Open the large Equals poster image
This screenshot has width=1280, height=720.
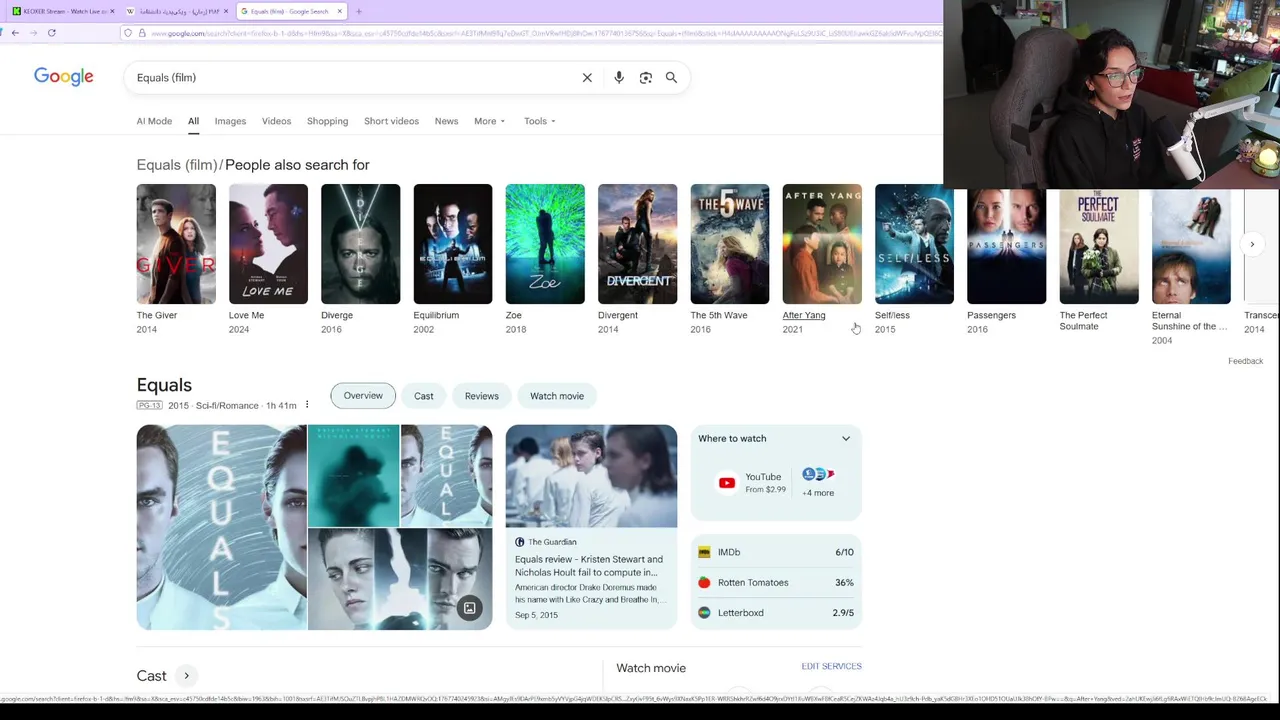pyautogui.click(x=222, y=527)
